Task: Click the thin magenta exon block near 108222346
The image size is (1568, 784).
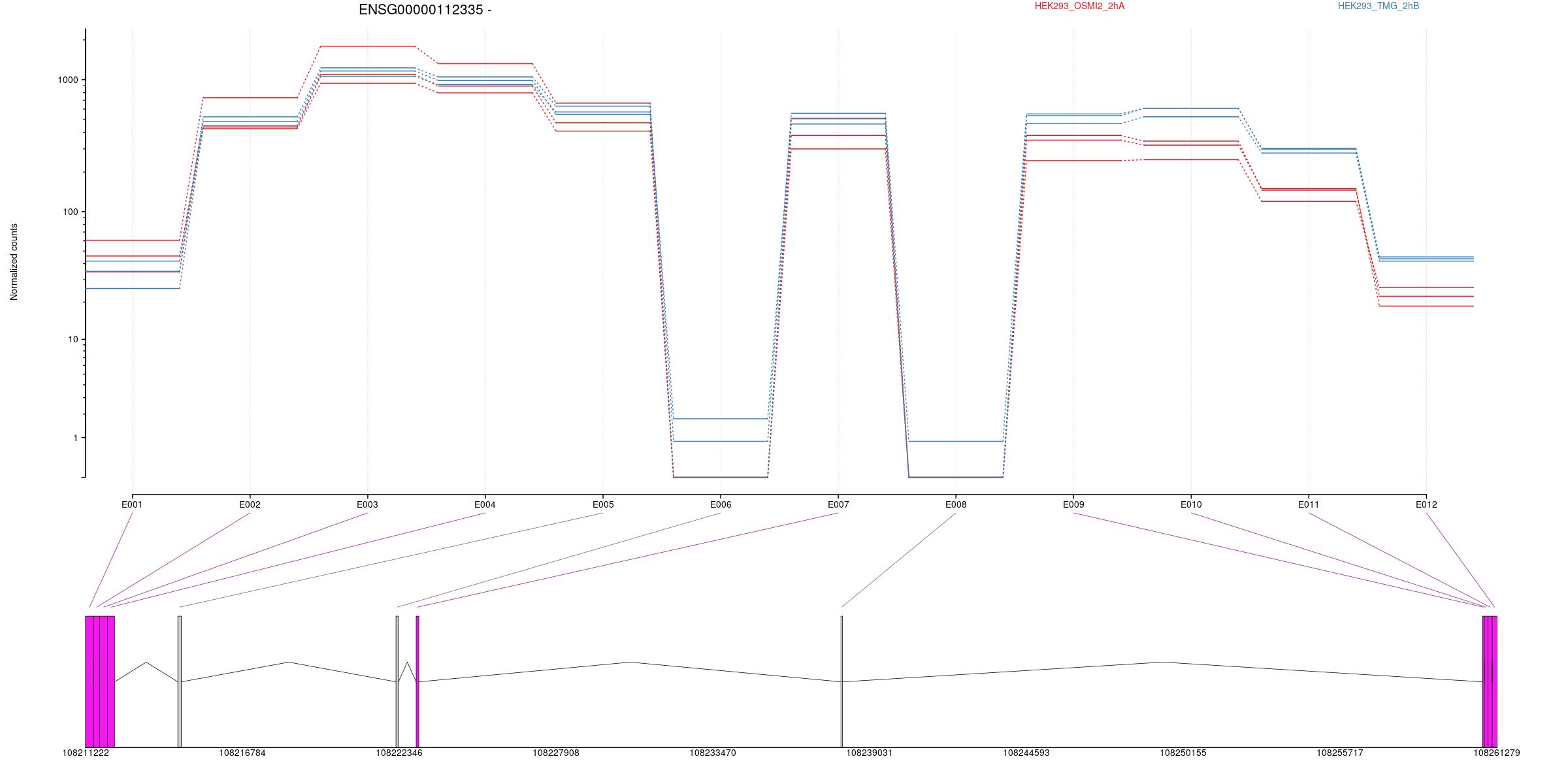Action: 417,681
